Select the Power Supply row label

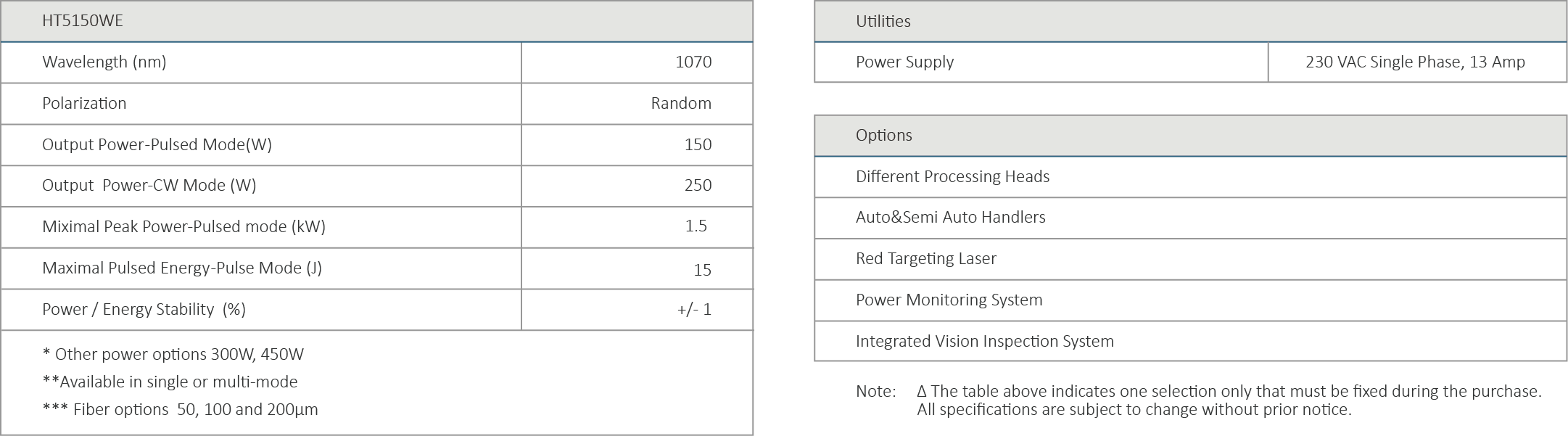pyautogui.click(x=904, y=62)
